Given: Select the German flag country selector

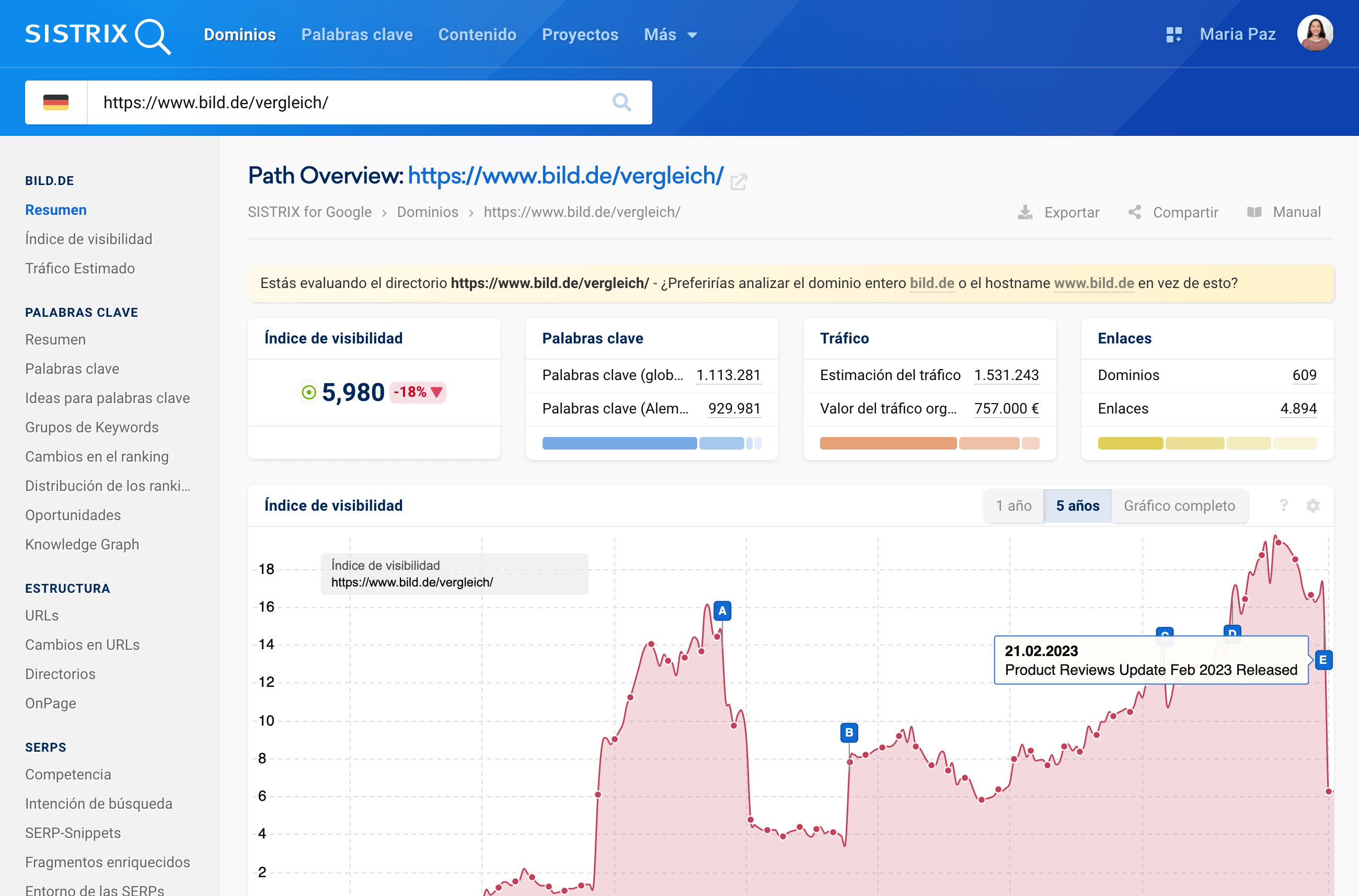Looking at the screenshot, I should (x=56, y=103).
